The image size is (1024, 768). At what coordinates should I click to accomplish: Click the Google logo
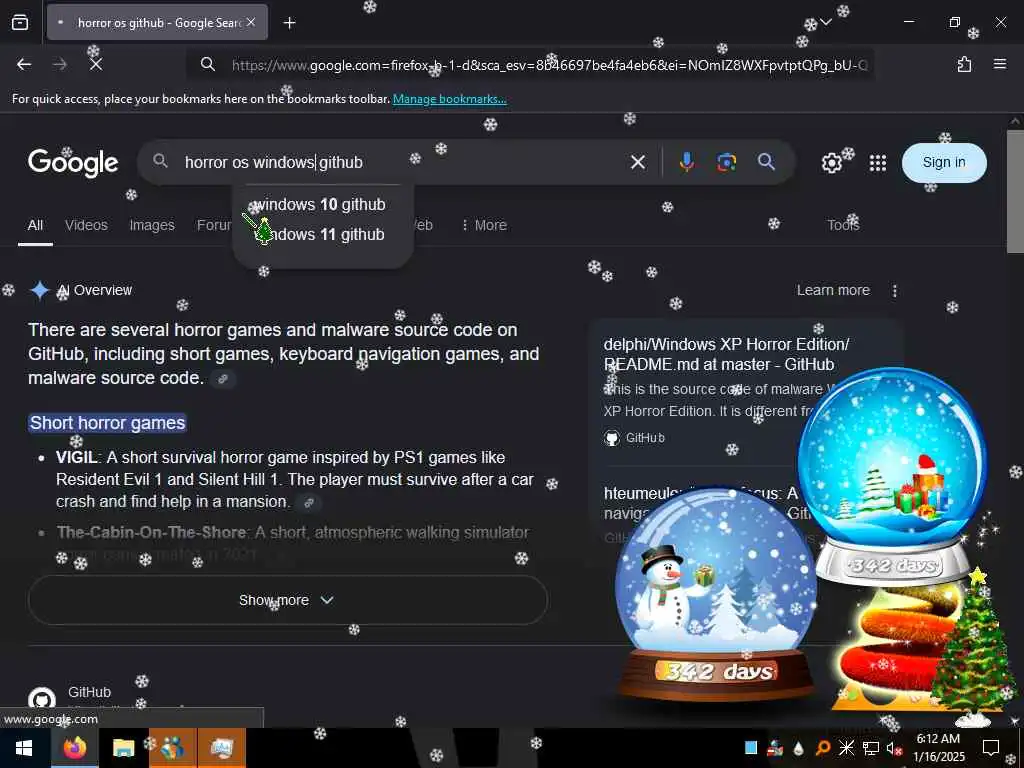click(x=73, y=163)
